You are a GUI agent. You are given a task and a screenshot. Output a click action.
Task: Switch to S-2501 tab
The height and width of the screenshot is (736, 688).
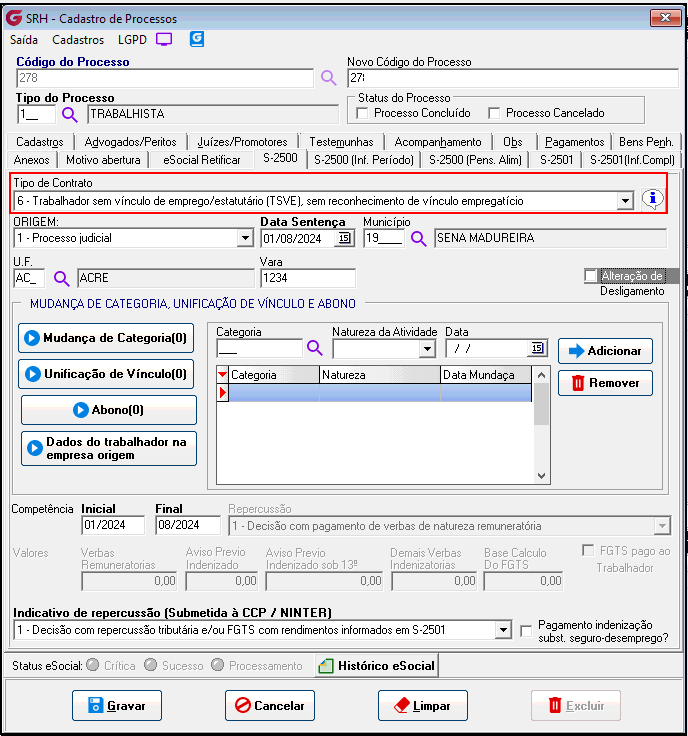tap(557, 160)
